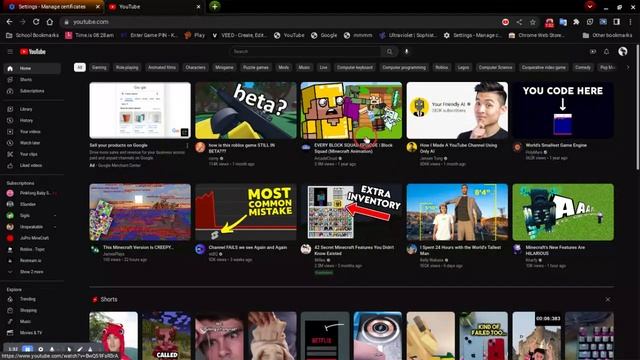Open Subscriptions in the sidebar
Screen dimensions: 640x360
coord(32,91)
